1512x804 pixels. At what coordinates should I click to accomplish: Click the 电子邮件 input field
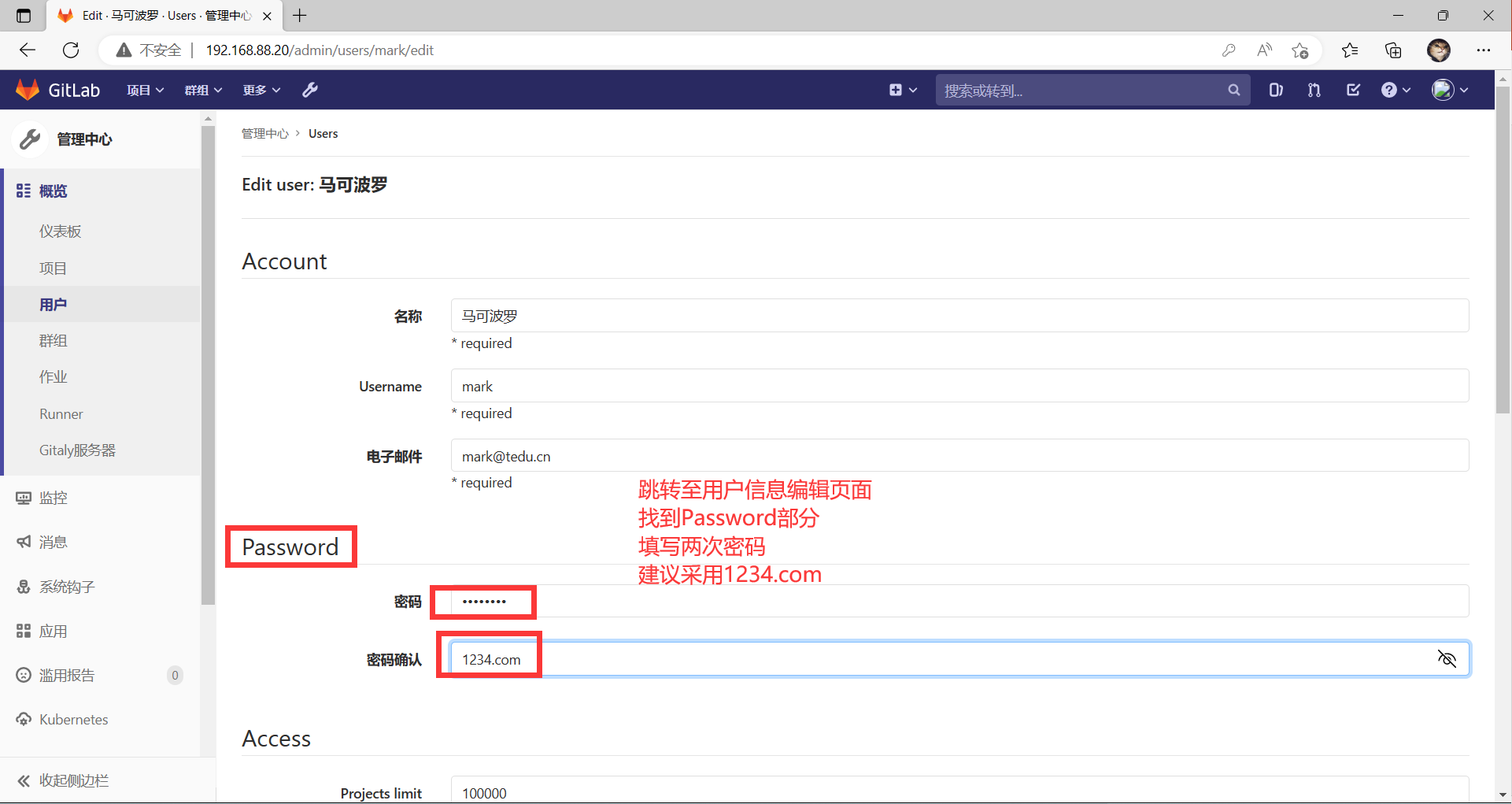point(959,456)
